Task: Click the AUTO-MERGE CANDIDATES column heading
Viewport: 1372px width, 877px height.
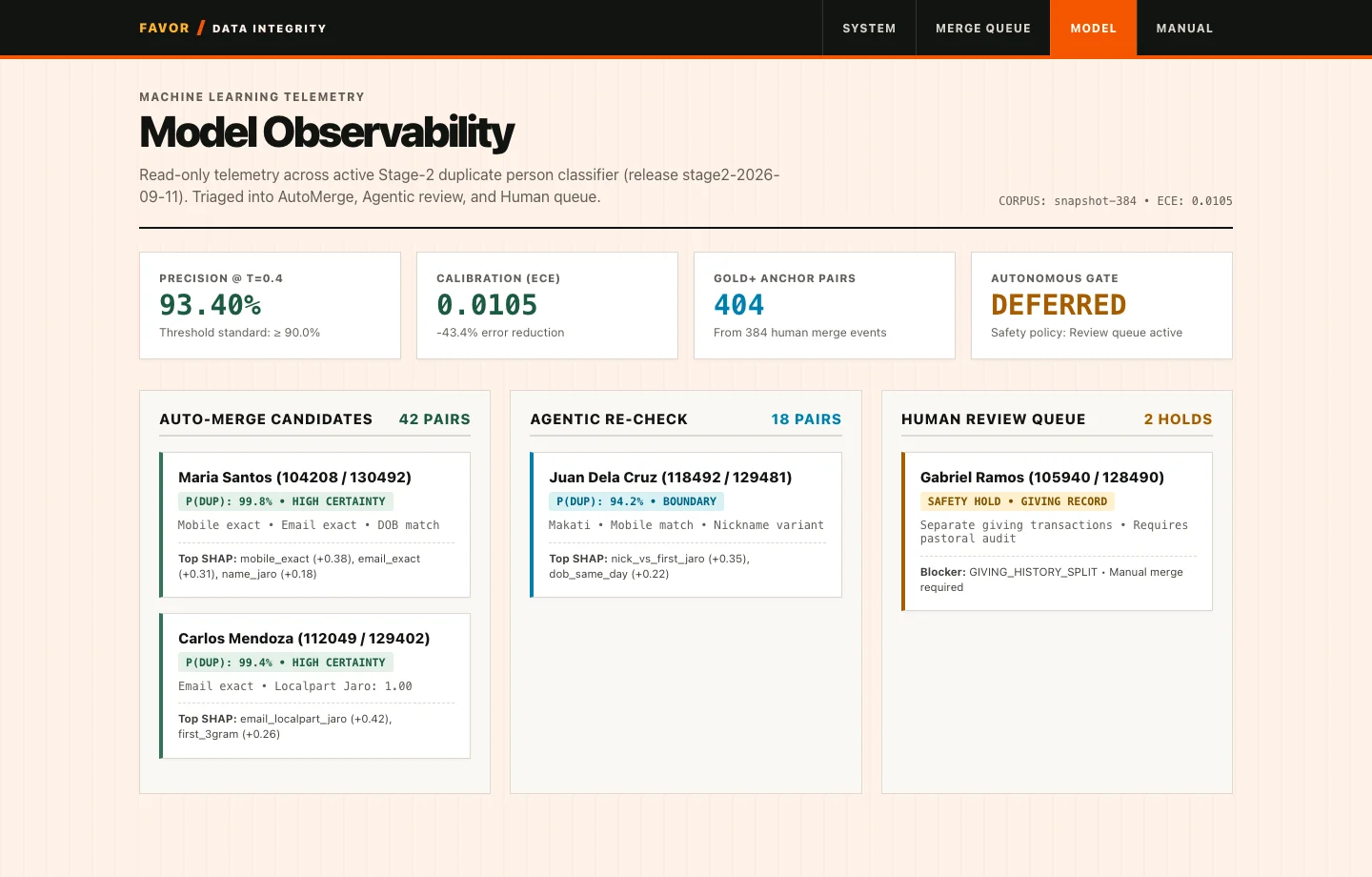Action: point(266,419)
